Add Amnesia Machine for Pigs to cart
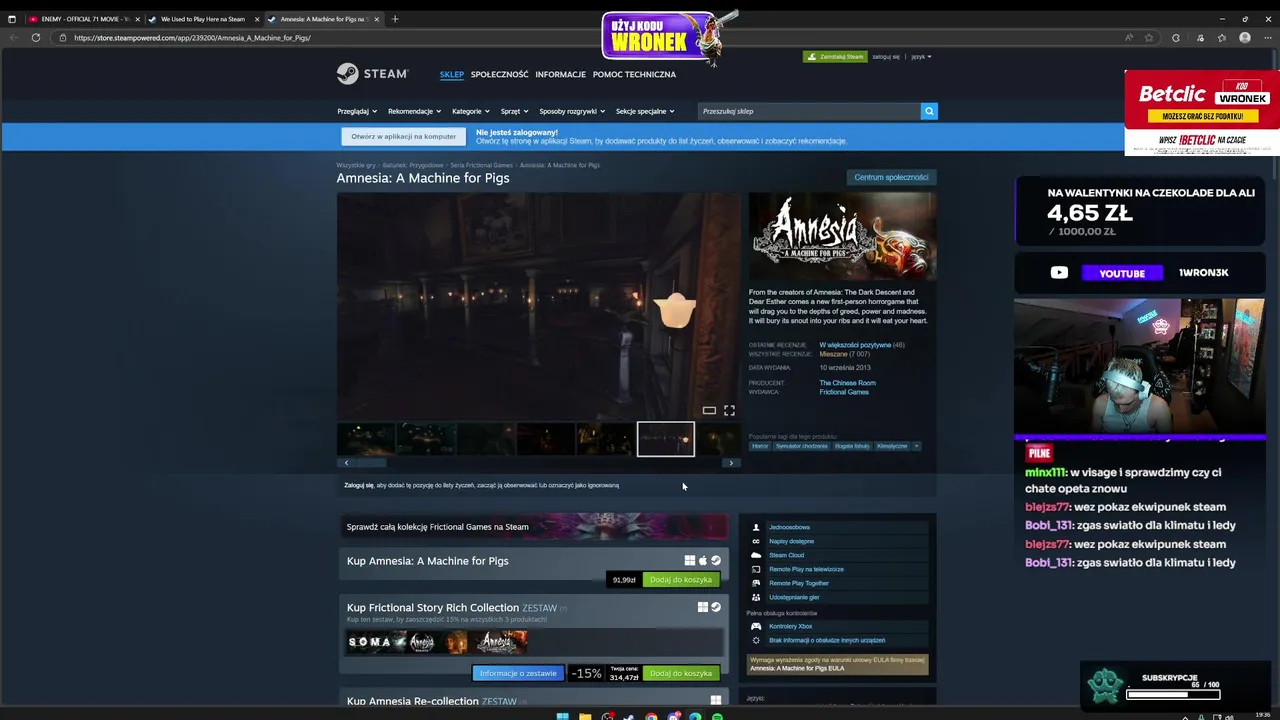This screenshot has height=720, width=1280. click(681, 580)
